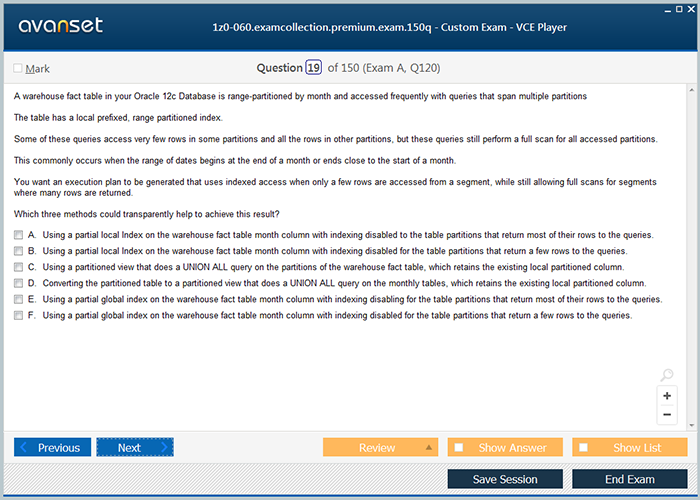Screen dimensions: 700x500
Task: Close the VCE Player window
Action: pos(691,9)
